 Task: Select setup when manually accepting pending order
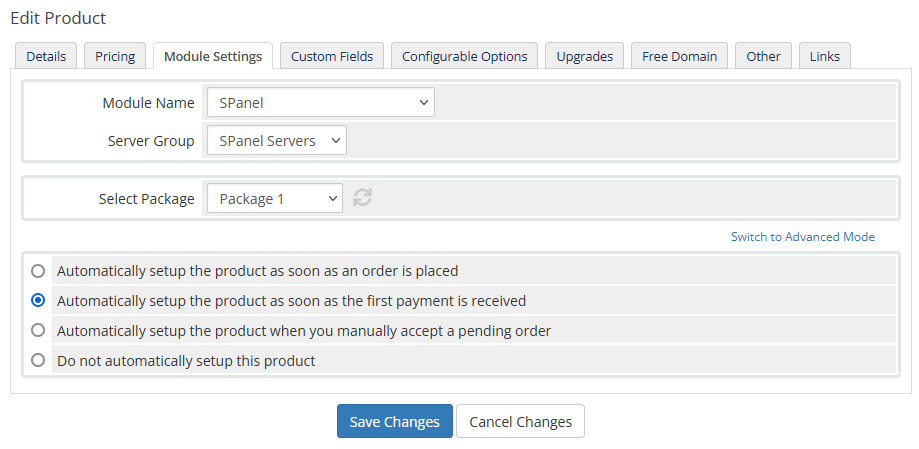[x=38, y=330]
